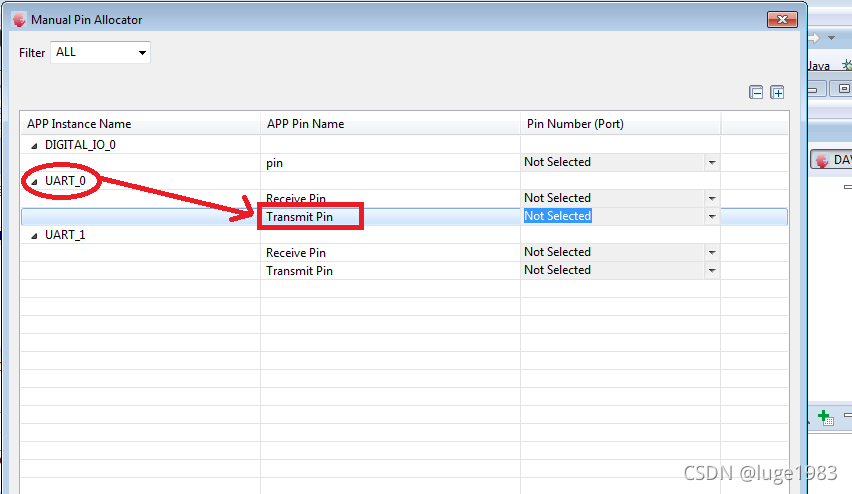Click the green add icon in background window

pos(825,418)
